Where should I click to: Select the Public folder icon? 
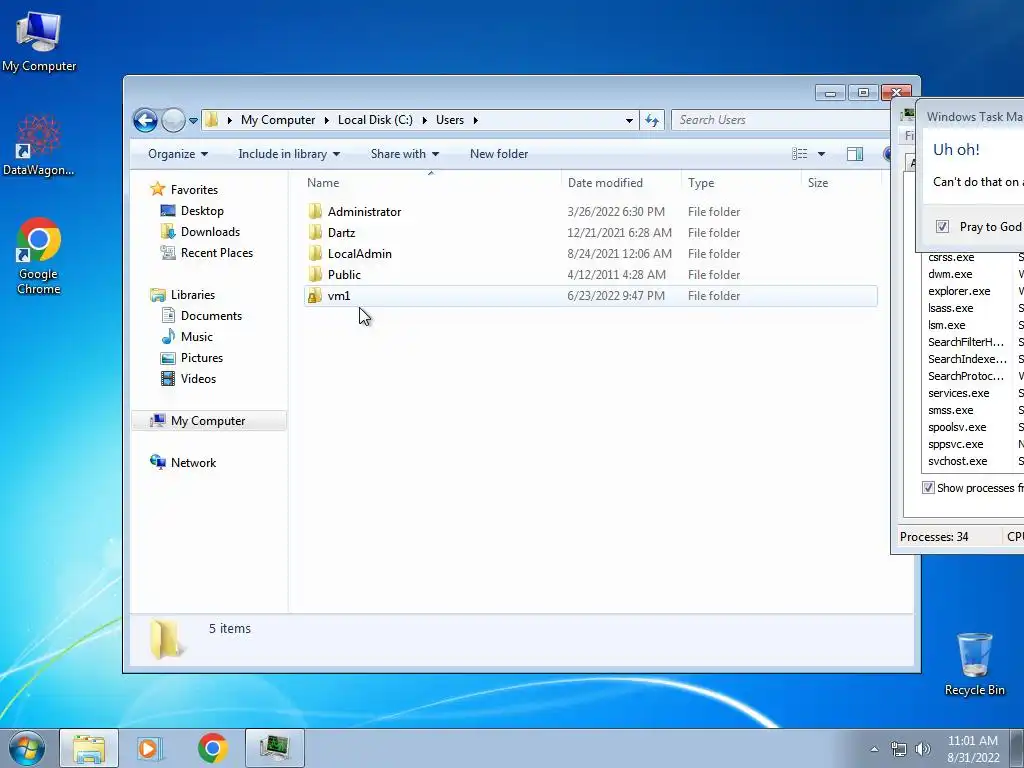click(x=315, y=274)
